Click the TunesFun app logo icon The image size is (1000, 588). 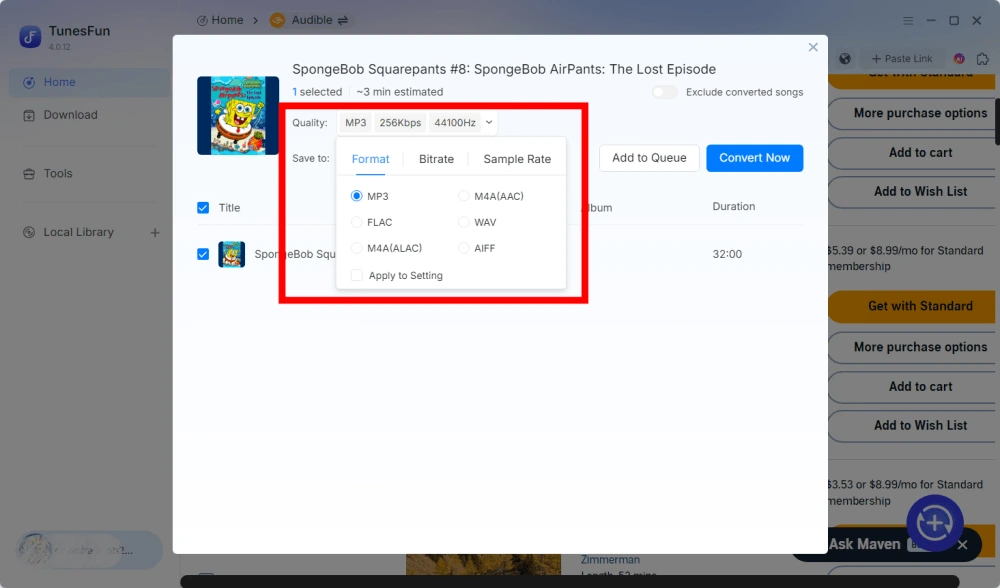click(x=30, y=37)
